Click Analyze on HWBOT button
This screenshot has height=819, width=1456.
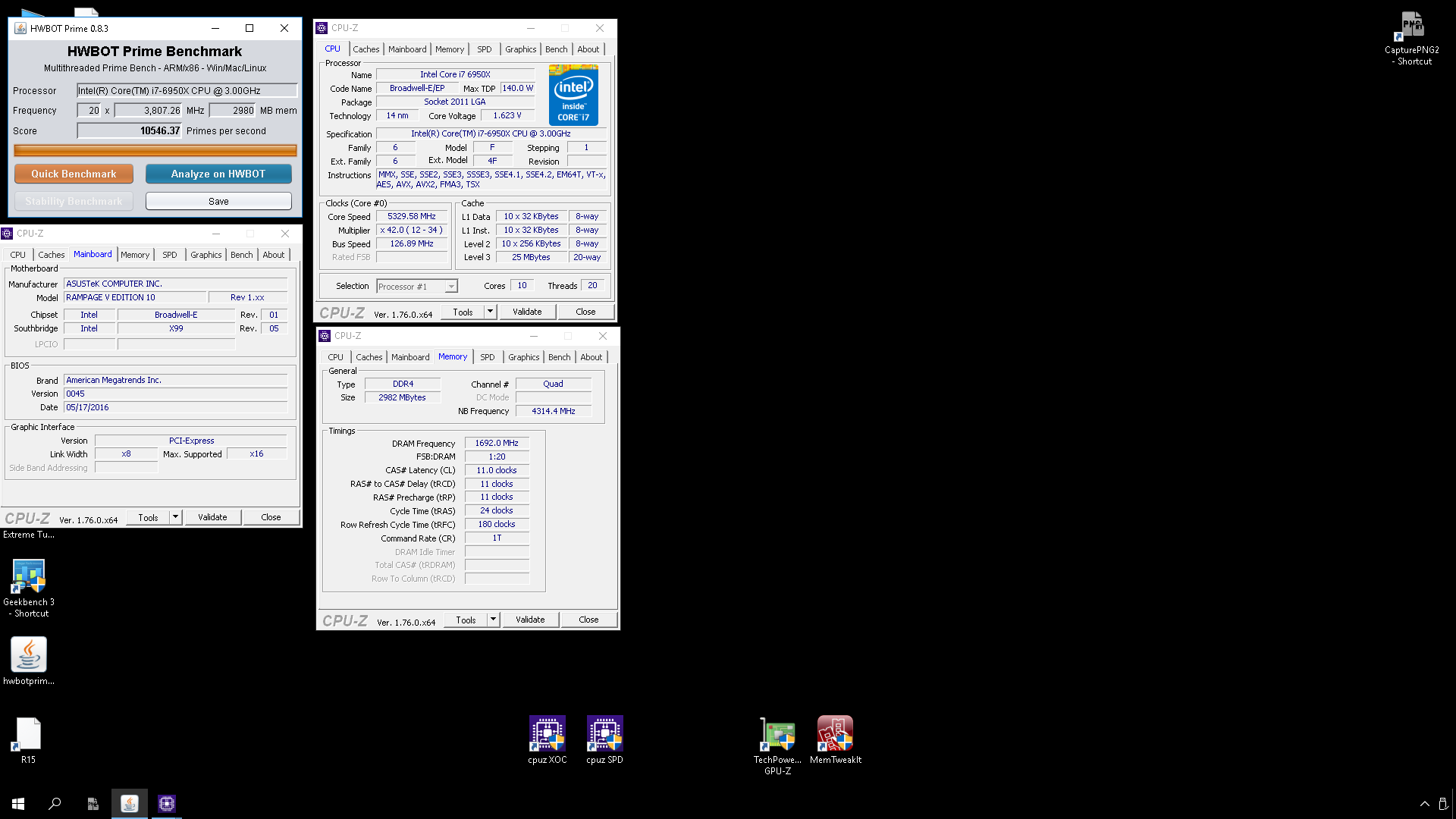(218, 174)
